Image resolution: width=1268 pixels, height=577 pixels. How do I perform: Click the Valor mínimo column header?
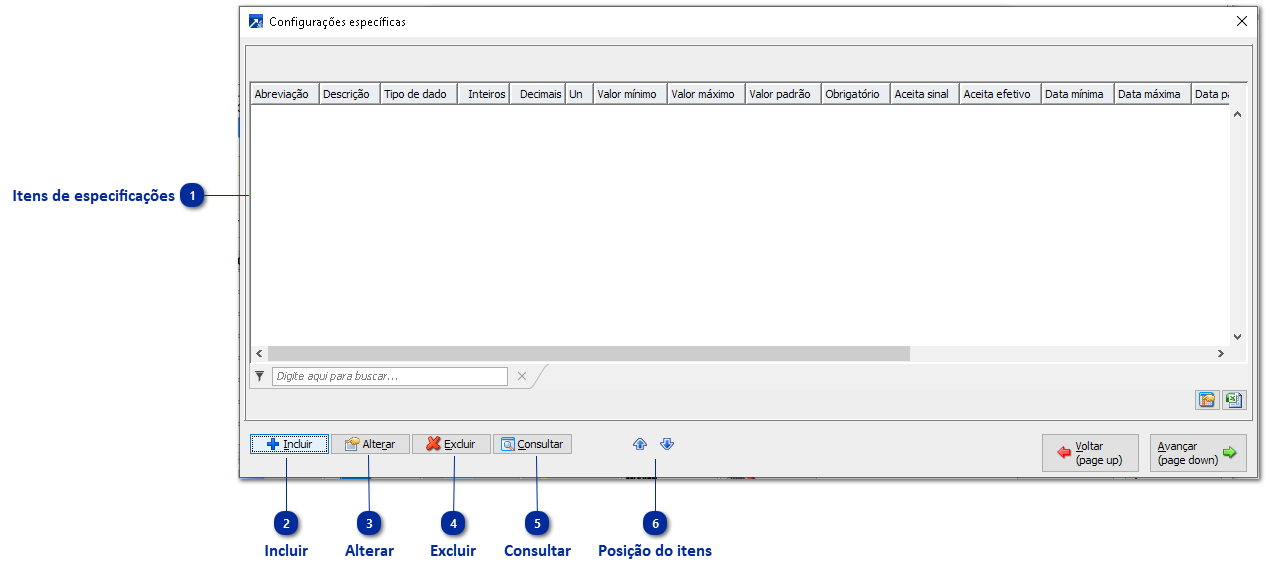pos(630,94)
